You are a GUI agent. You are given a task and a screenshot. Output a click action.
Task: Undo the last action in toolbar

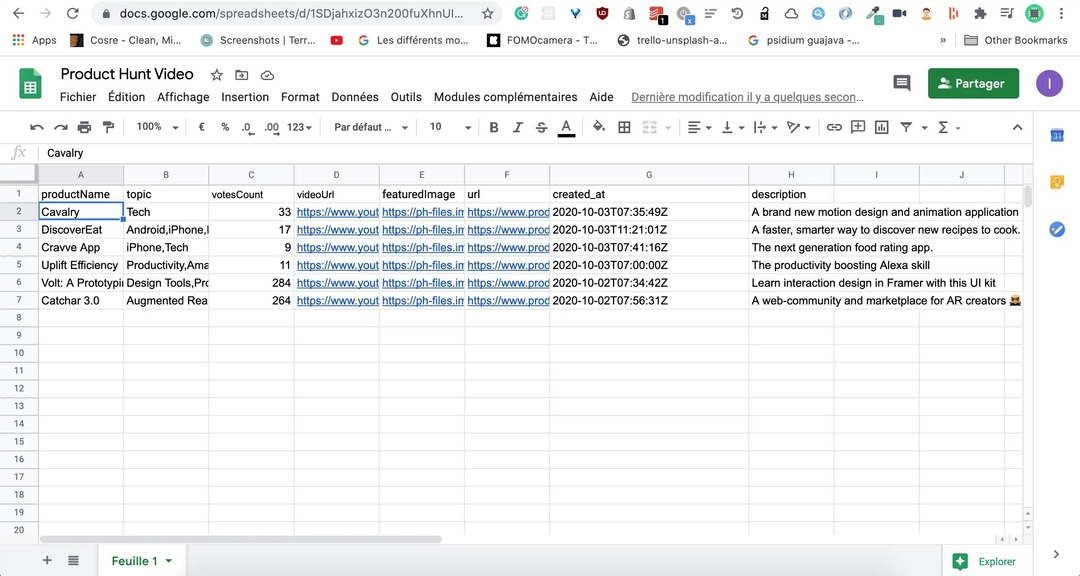[x=37, y=127]
